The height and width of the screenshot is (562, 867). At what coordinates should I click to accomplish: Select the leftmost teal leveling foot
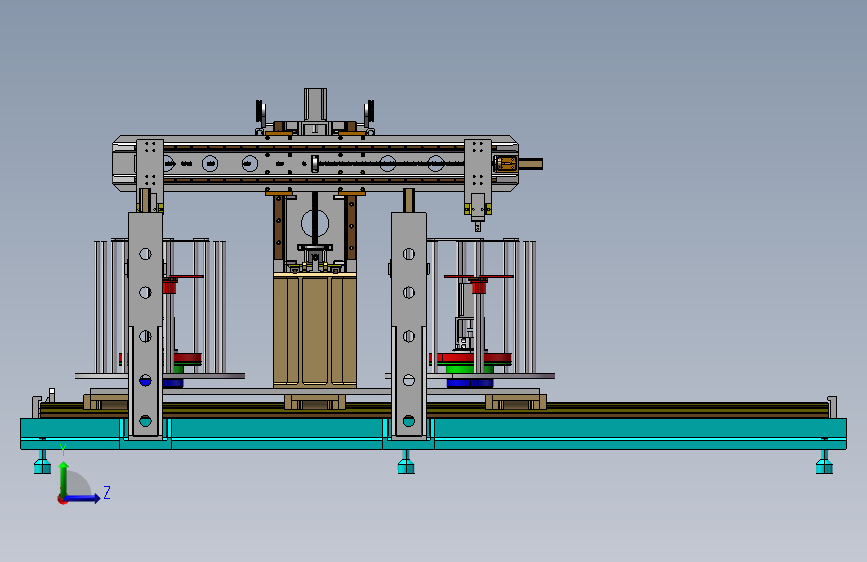tap(42, 462)
